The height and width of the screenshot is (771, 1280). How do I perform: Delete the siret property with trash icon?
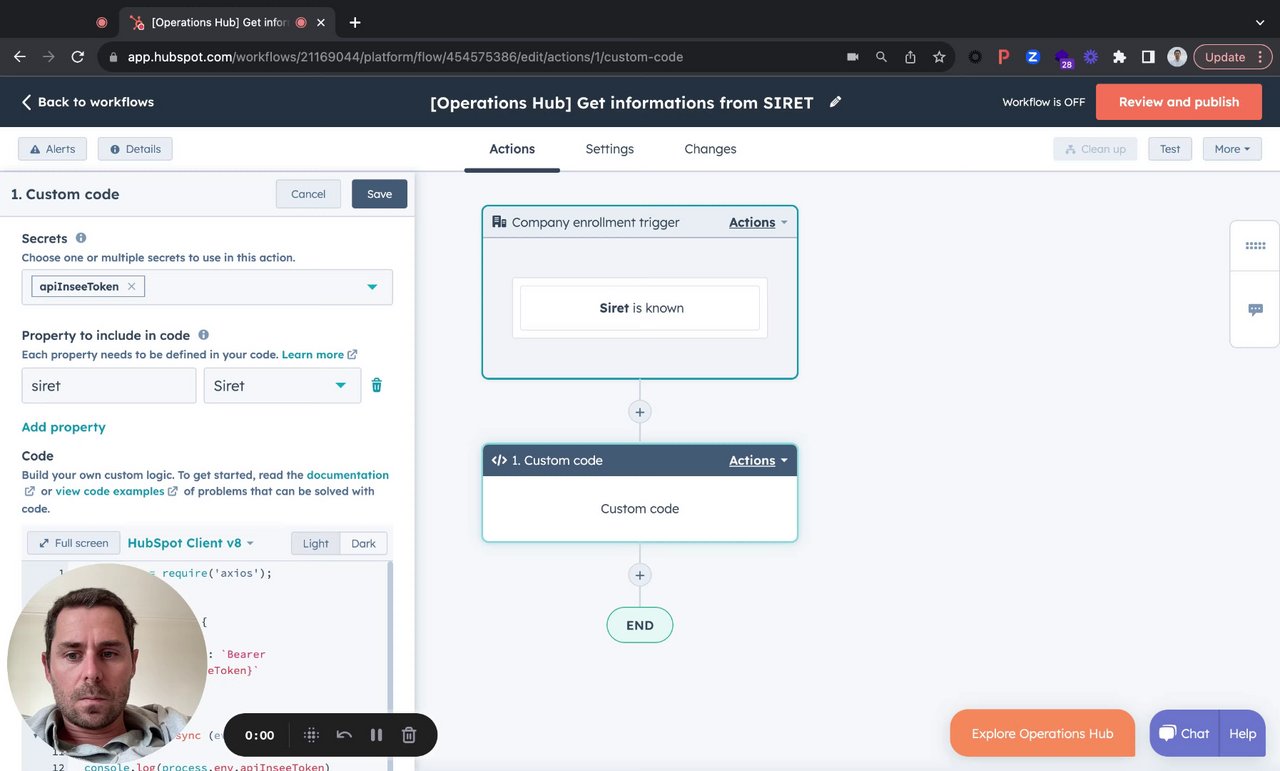pyautogui.click(x=377, y=385)
